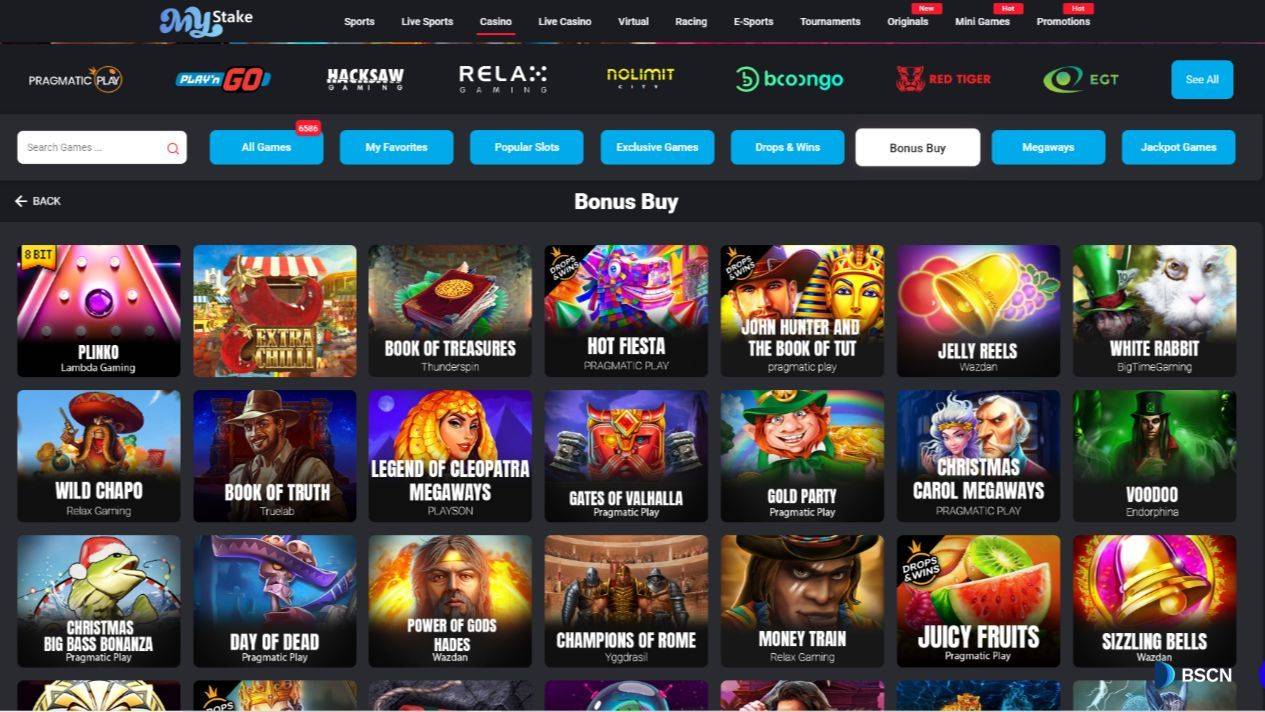
Task: Open the Tournaments menu item
Action: 830,21
